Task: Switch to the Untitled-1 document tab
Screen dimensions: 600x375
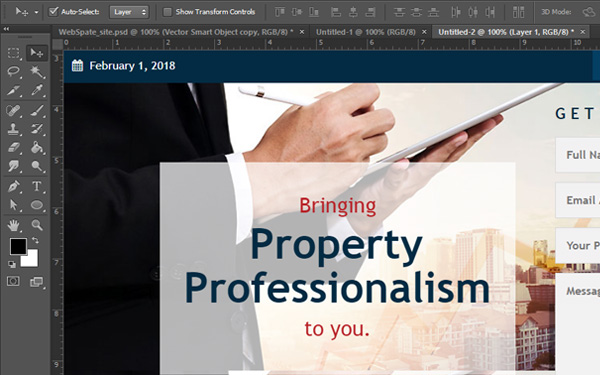Action: (365, 32)
